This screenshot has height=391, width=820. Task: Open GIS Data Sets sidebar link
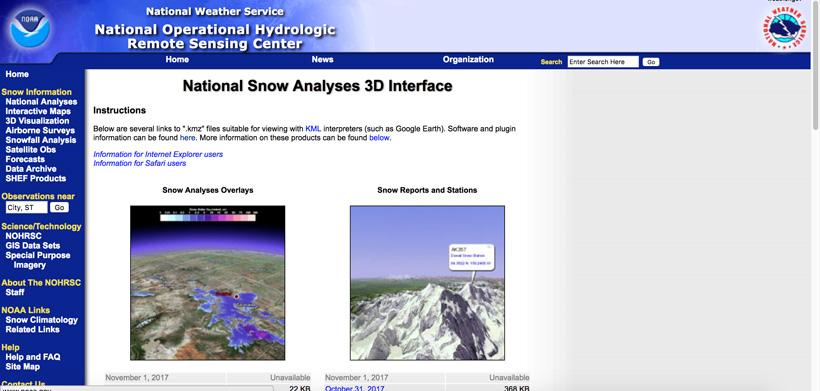click(x=33, y=246)
